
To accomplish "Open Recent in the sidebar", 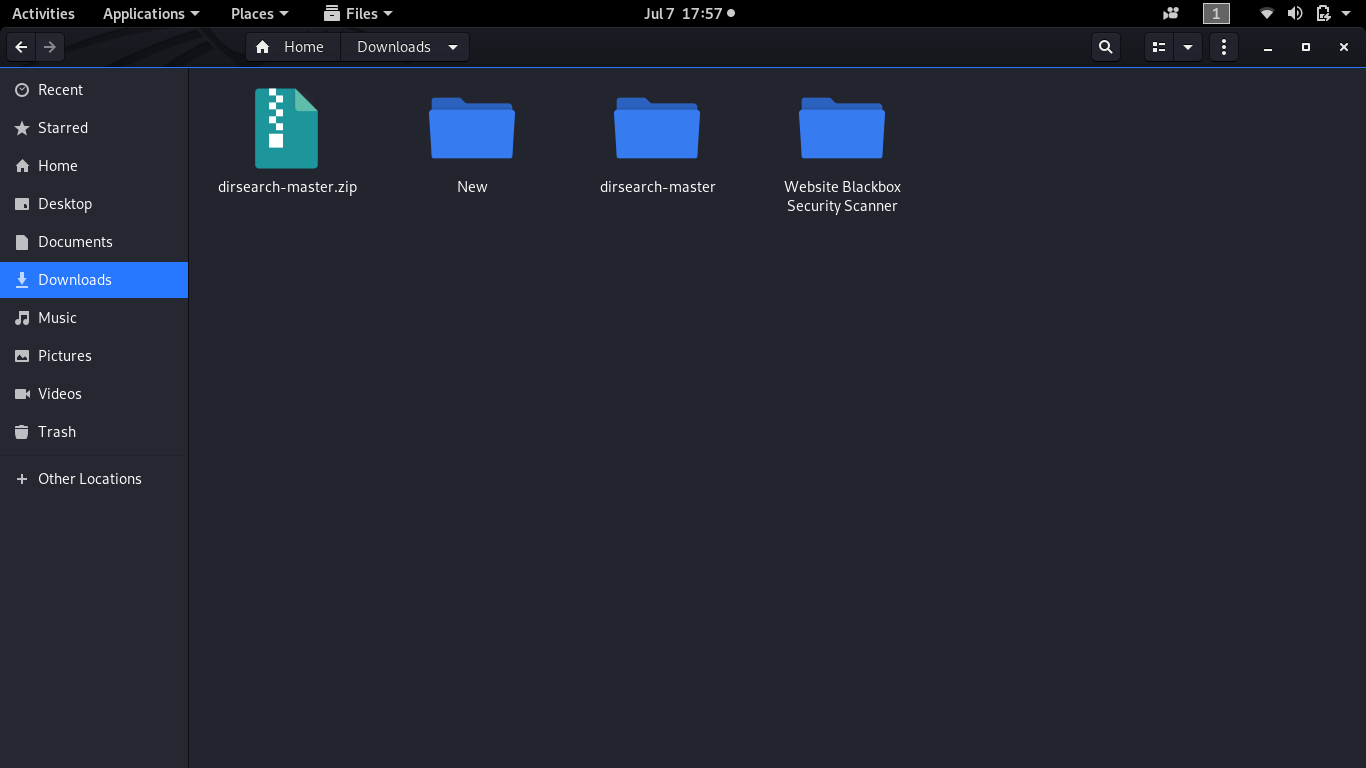I will [x=94, y=90].
